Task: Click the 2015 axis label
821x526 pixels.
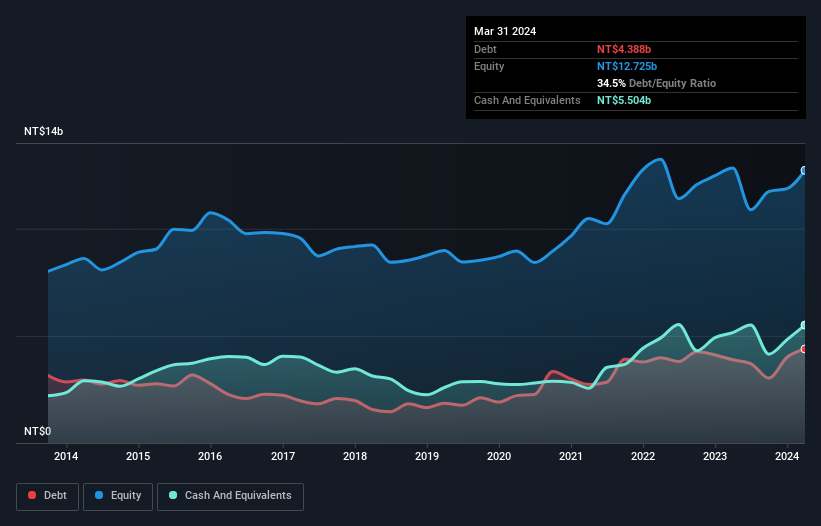Action: [x=138, y=456]
